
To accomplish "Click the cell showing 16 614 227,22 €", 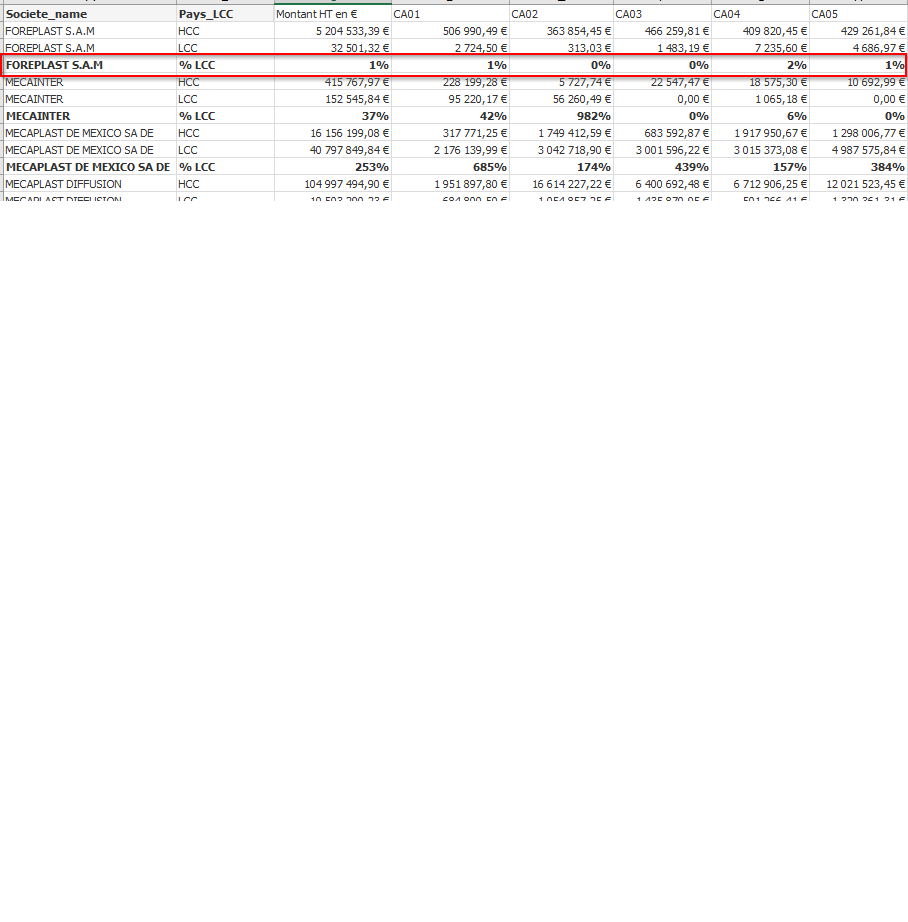I will click(x=562, y=184).
